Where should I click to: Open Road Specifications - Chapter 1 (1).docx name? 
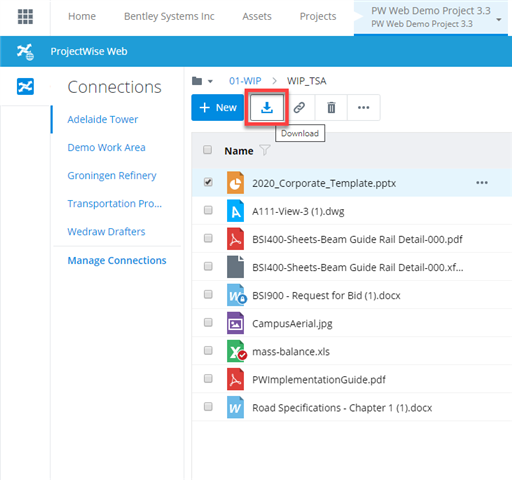pyautogui.click(x=342, y=408)
